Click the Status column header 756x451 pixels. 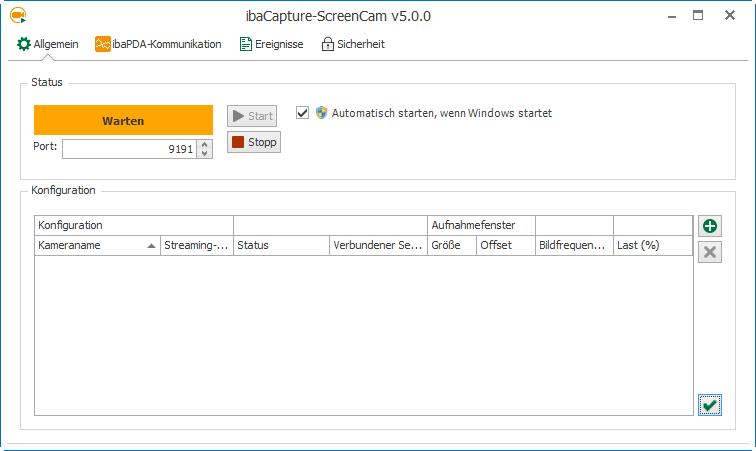click(x=282, y=246)
